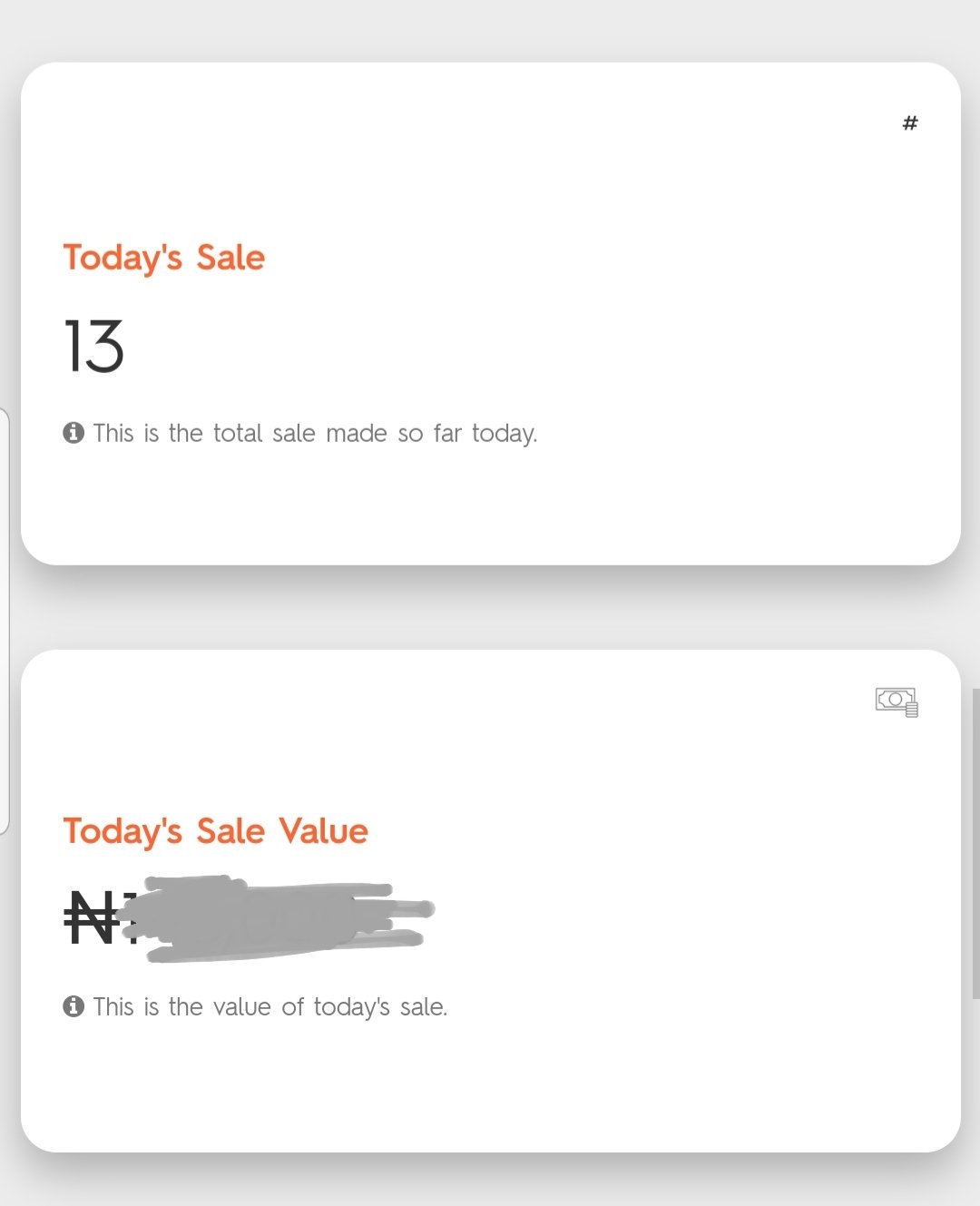Click the word "Sale" in the first card heading

point(230,258)
